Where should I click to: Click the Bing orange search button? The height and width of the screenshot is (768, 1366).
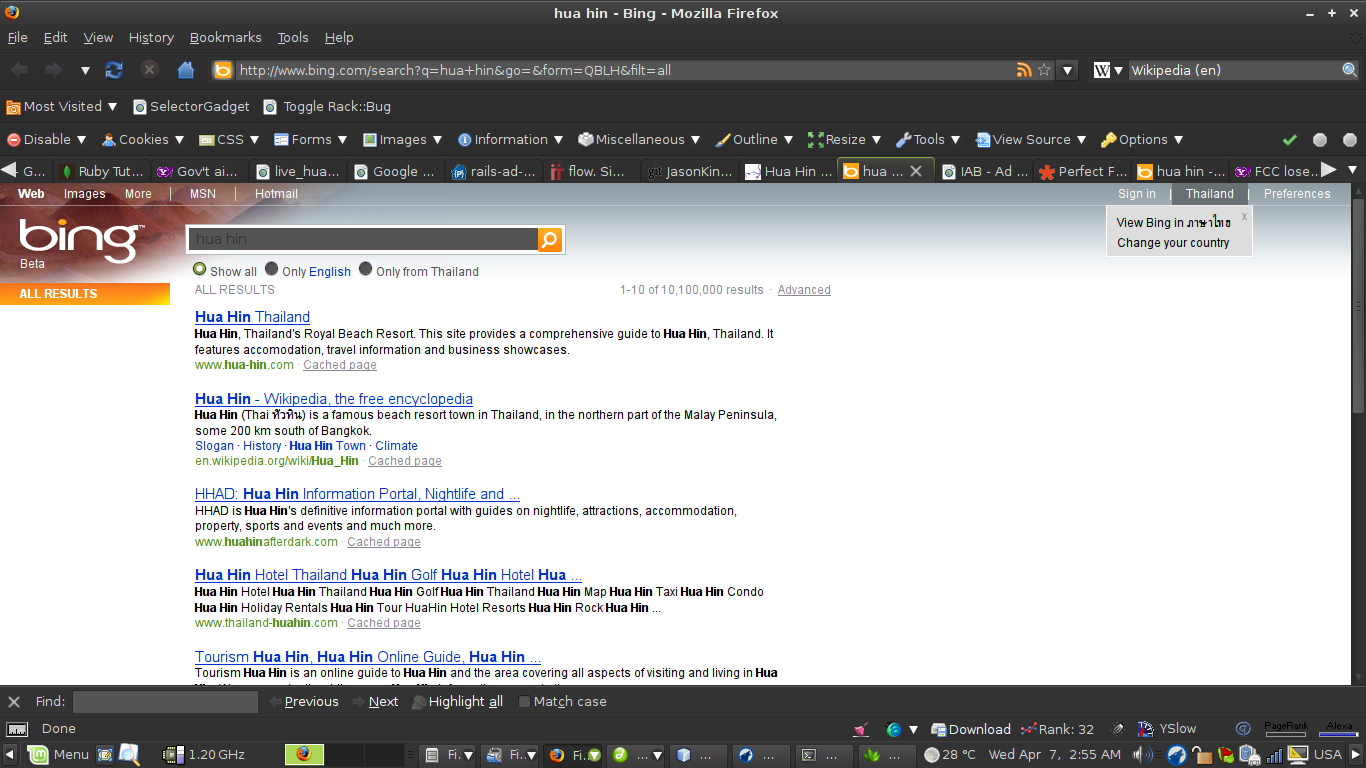point(550,239)
